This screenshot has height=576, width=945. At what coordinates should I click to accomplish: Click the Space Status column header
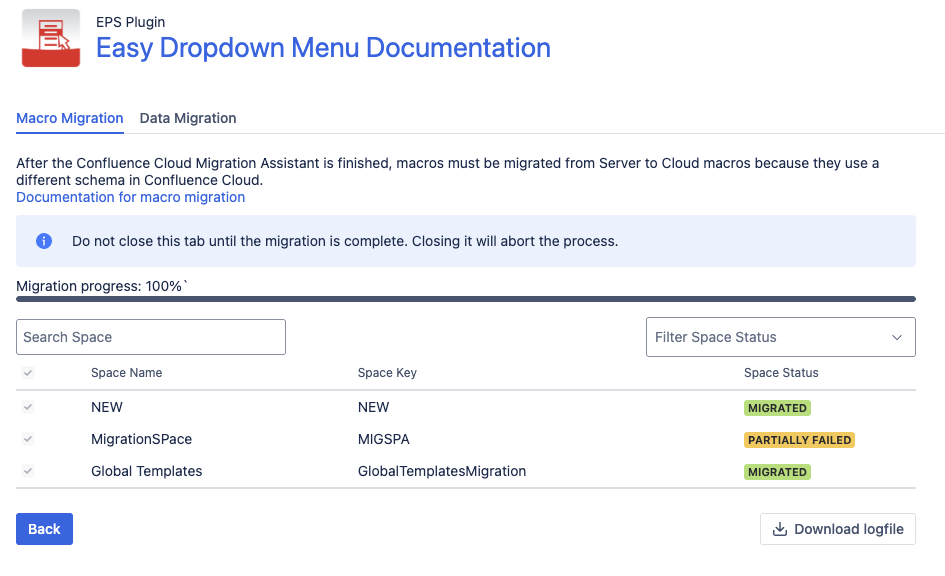pos(781,373)
